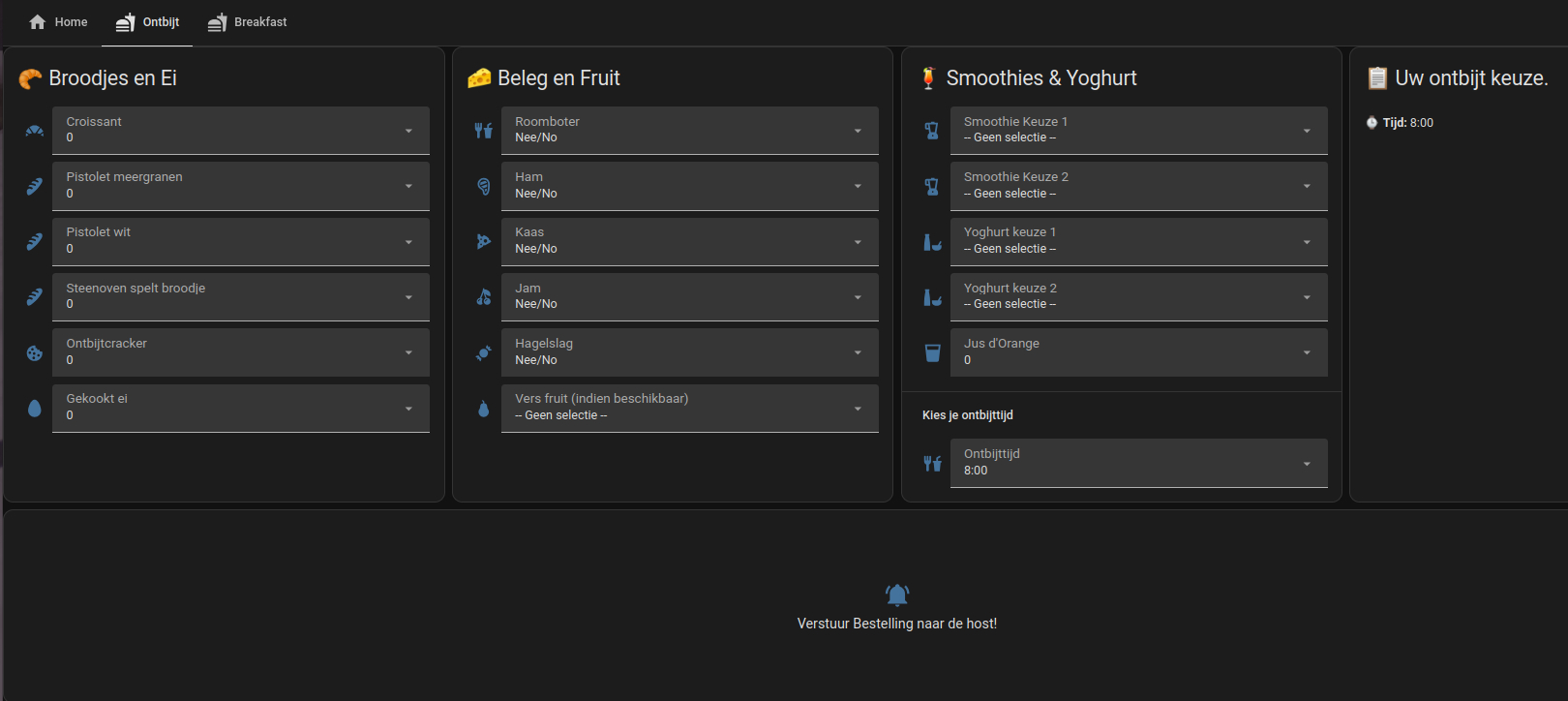Open the Steenoven spelt broodje dropdown
Screen dimensions: 1568x701
[241, 297]
